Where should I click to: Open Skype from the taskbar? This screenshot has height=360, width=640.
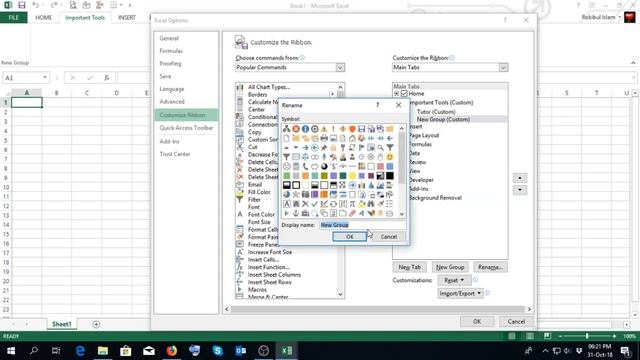tap(218, 351)
